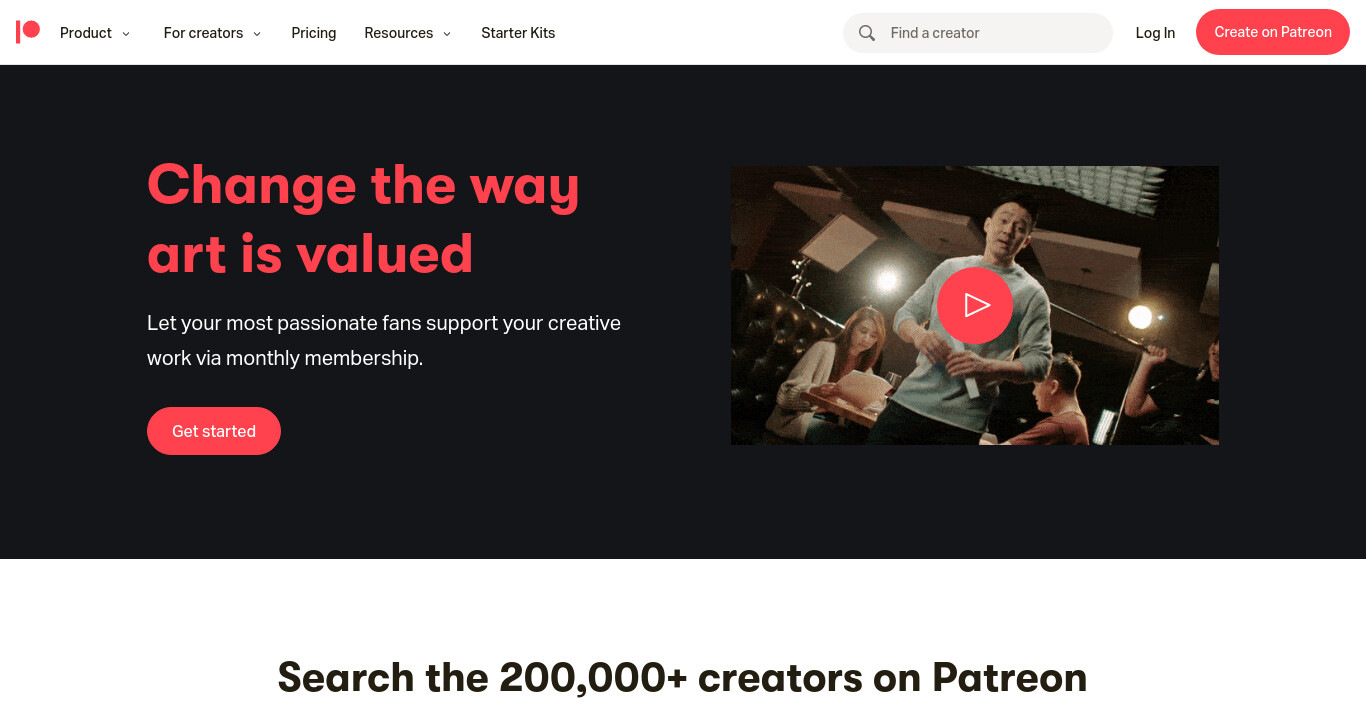Image resolution: width=1366 pixels, height=720 pixels.
Task: Click the Get started button
Action: click(214, 431)
